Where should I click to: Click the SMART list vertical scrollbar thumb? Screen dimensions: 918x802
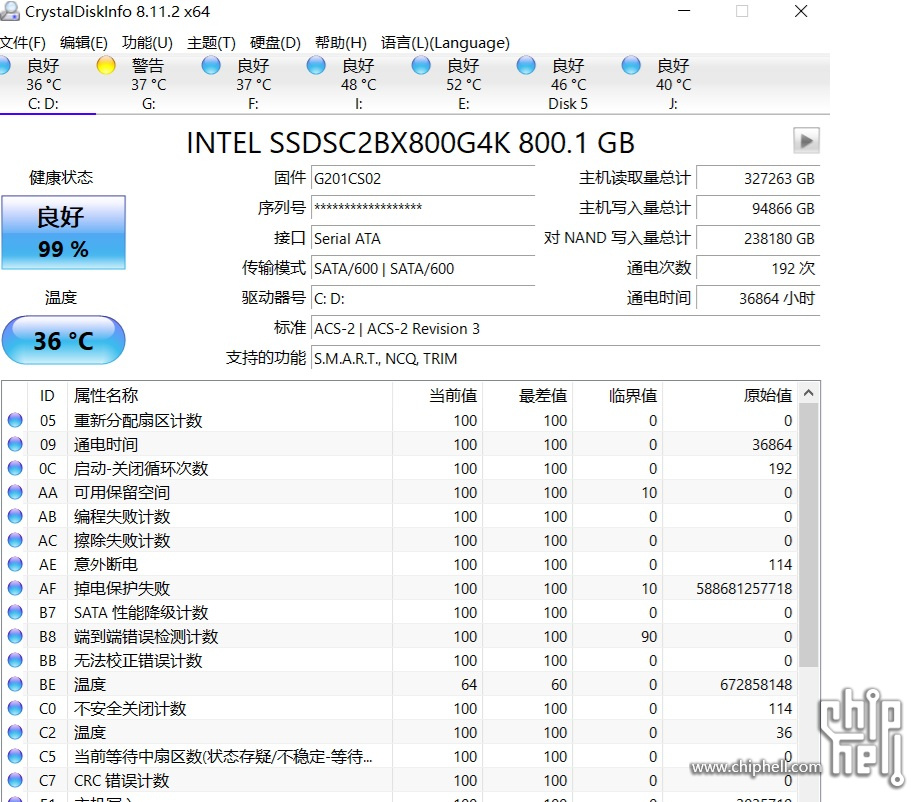(809, 534)
